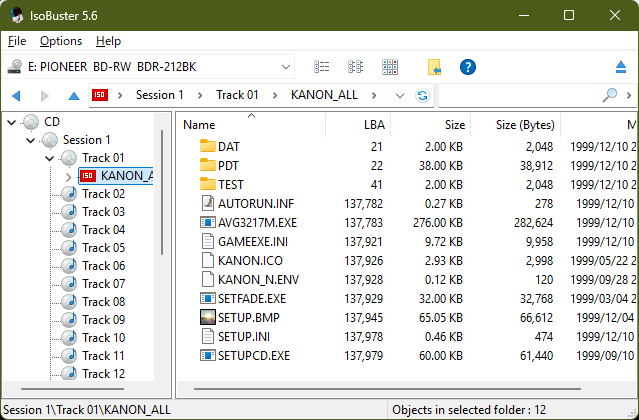Select Track 03 in the tree
The image size is (639, 420).
(x=104, y=212)
